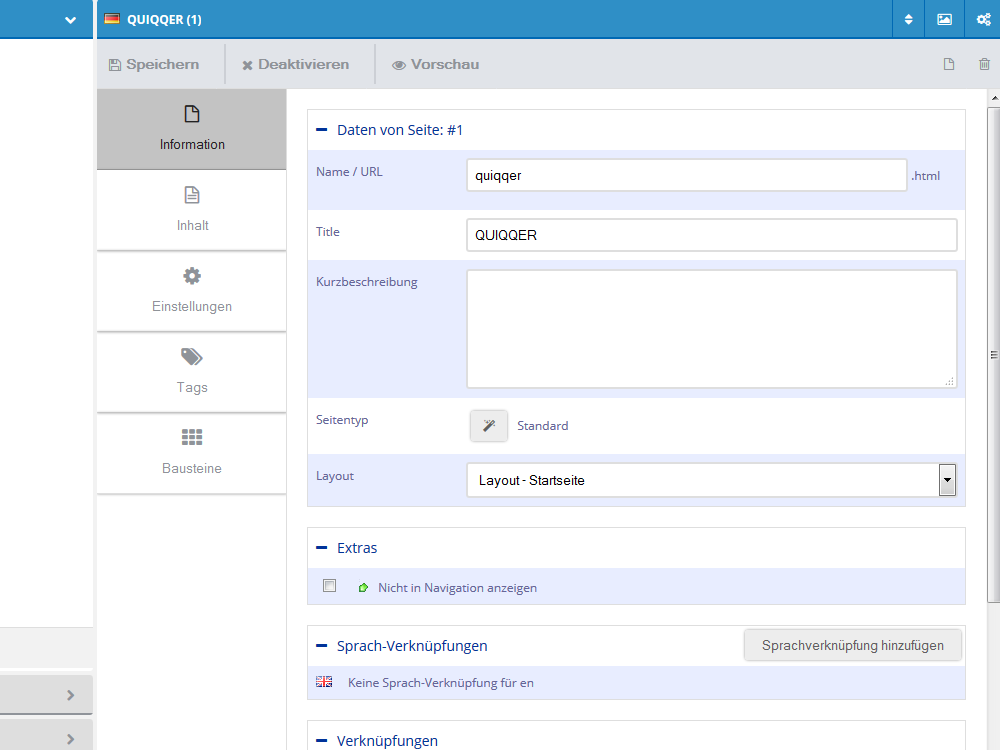Click Keine Sprach-Verknüpfung für en text
This screenshot has height=750, width=1000.
point(441,682)
